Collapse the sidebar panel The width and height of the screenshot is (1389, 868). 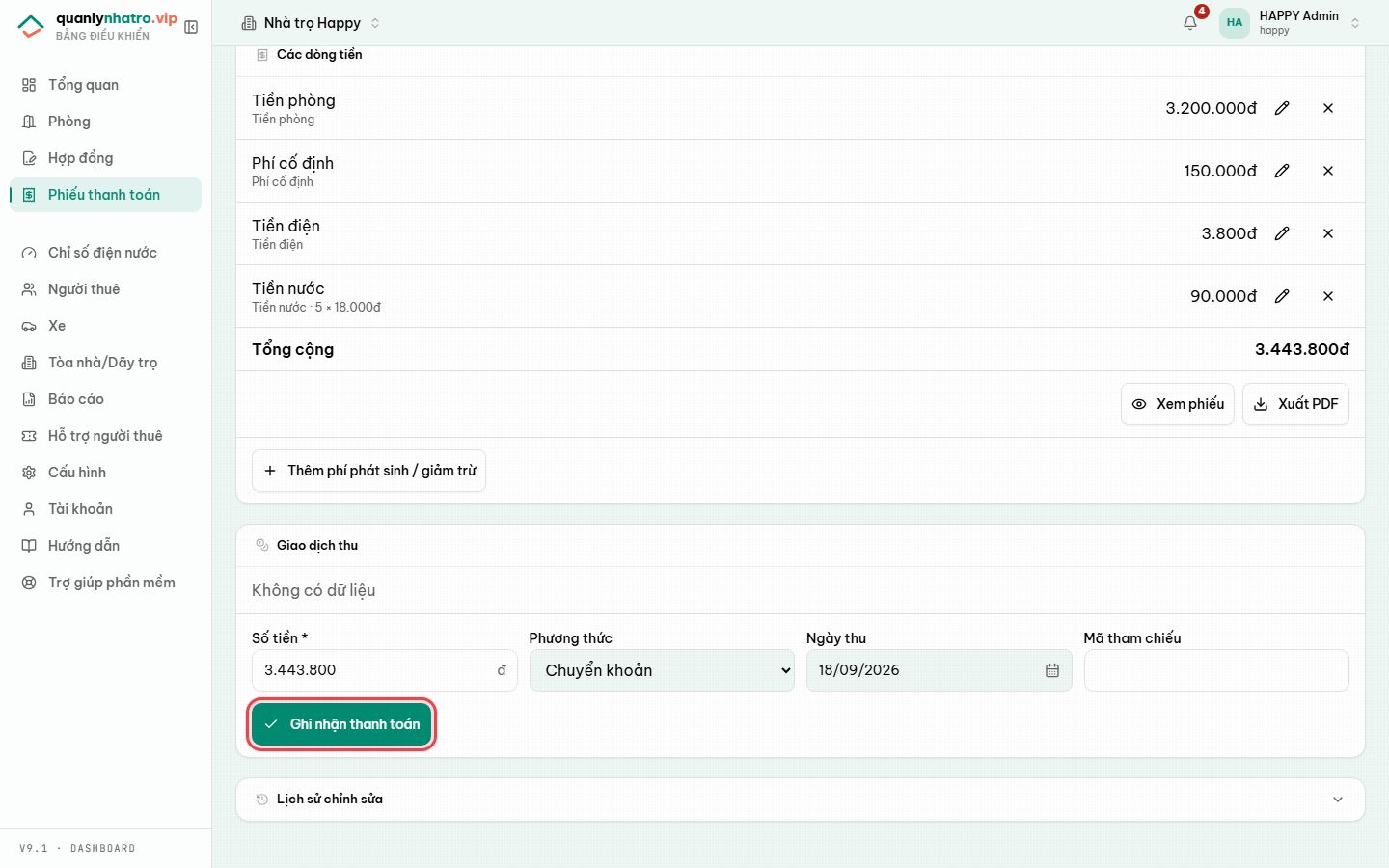pyautogui.click(x=191, y=27)
